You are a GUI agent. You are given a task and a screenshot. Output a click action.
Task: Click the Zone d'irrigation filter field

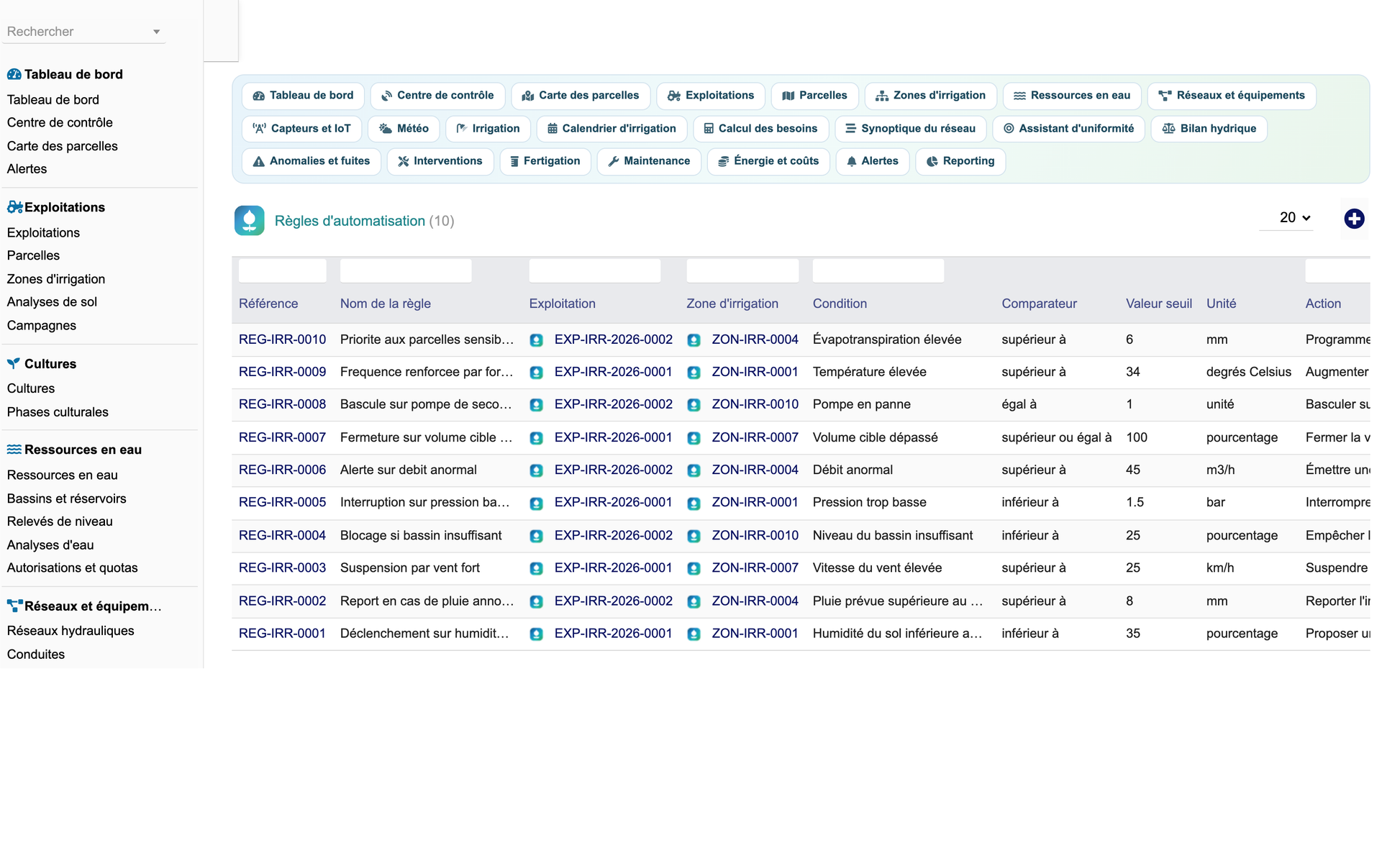(x=742, y=270)
